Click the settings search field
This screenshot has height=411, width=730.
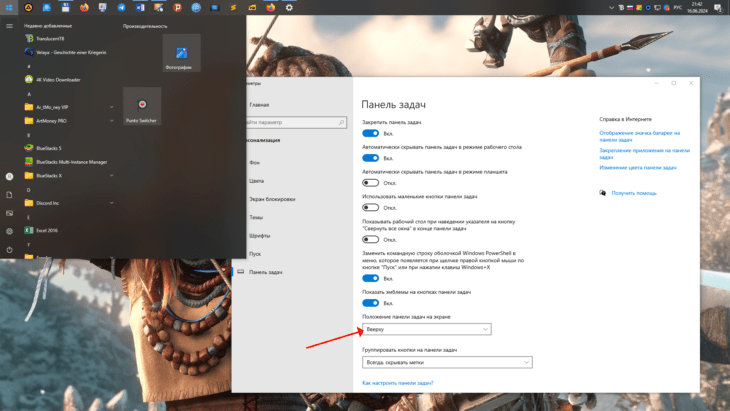pyautogui.click(x=294, y=122)
